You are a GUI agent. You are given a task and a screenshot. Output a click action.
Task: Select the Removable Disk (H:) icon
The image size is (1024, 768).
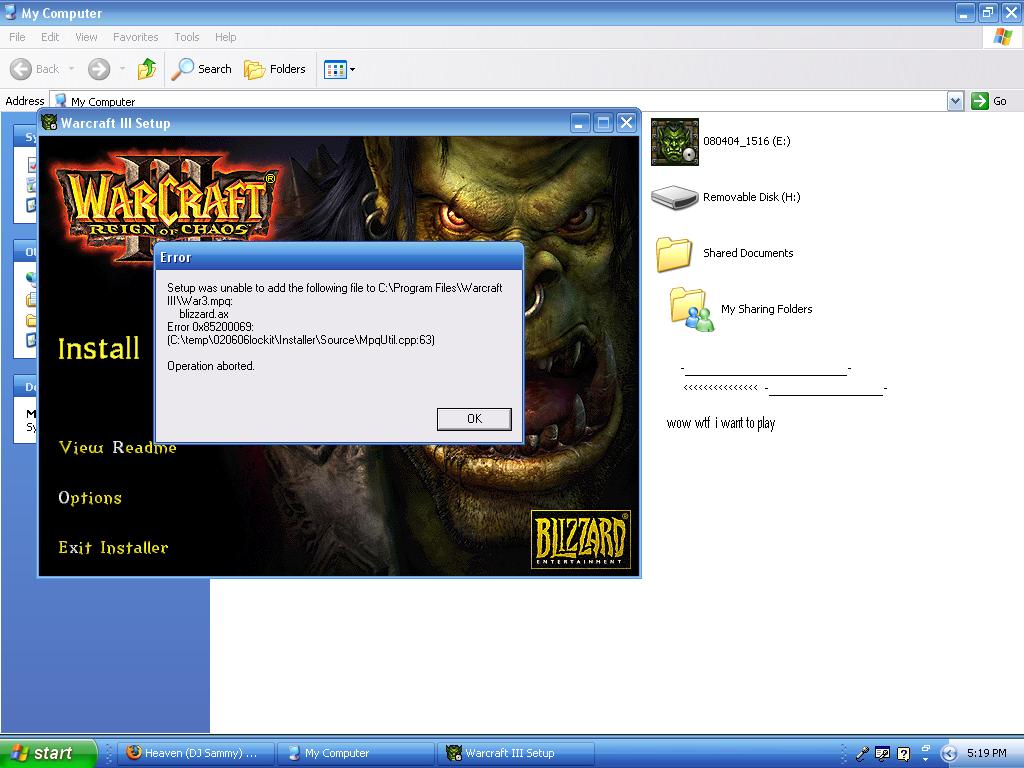pos(675,197)
